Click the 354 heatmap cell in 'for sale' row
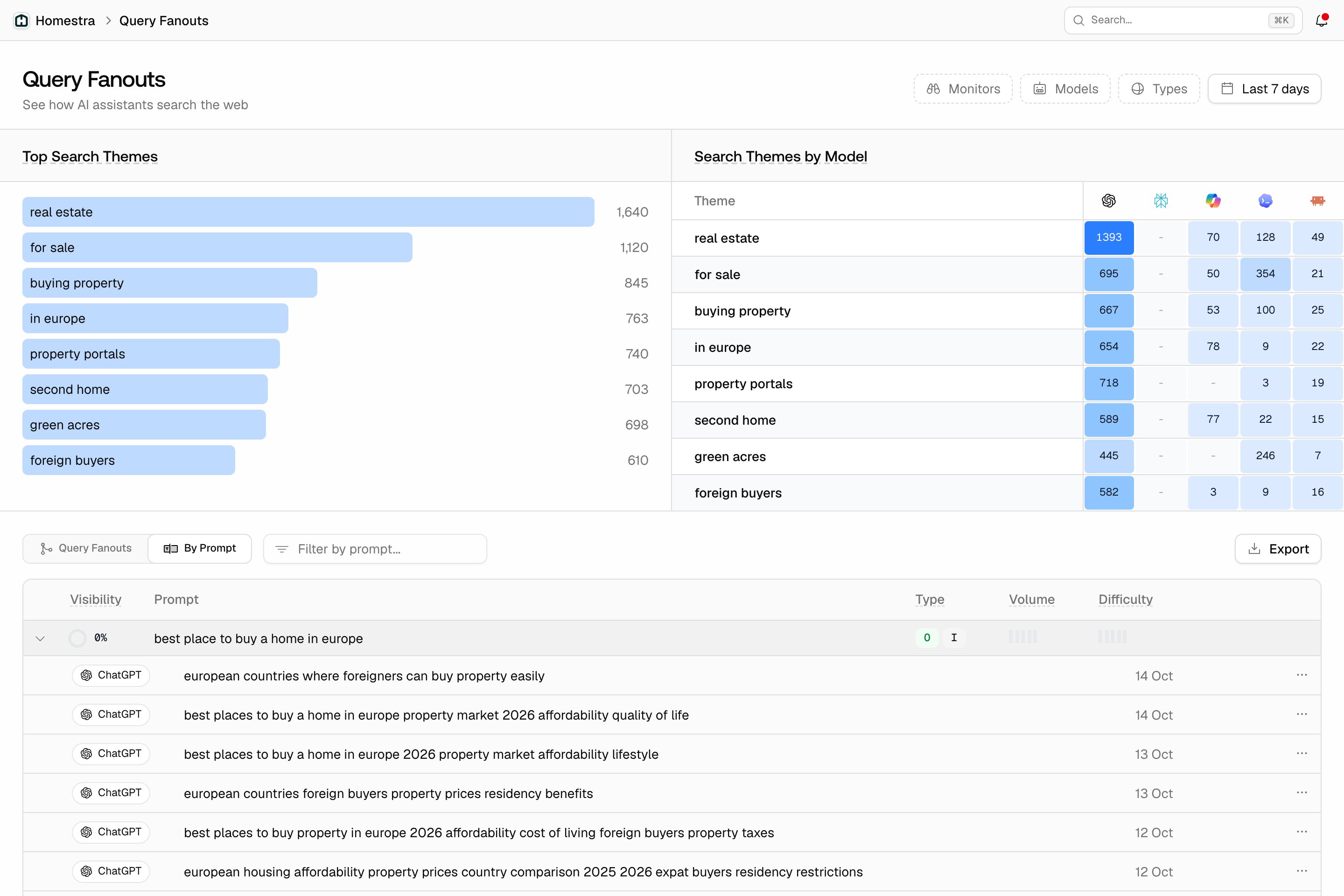The width and height of the screenshot is (1344, 896). pos(1265,274)
